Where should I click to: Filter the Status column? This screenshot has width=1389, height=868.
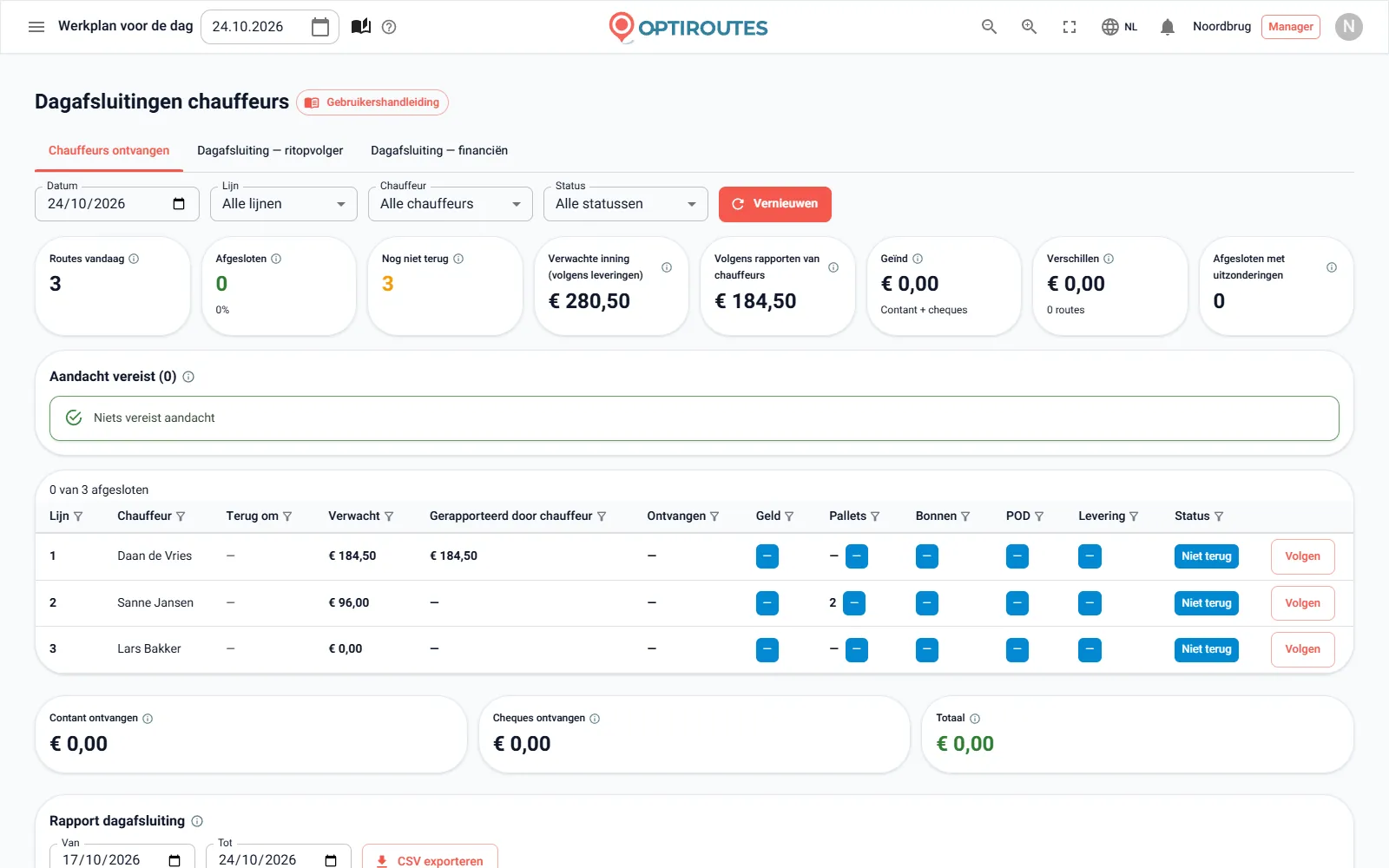(1219, 516)
